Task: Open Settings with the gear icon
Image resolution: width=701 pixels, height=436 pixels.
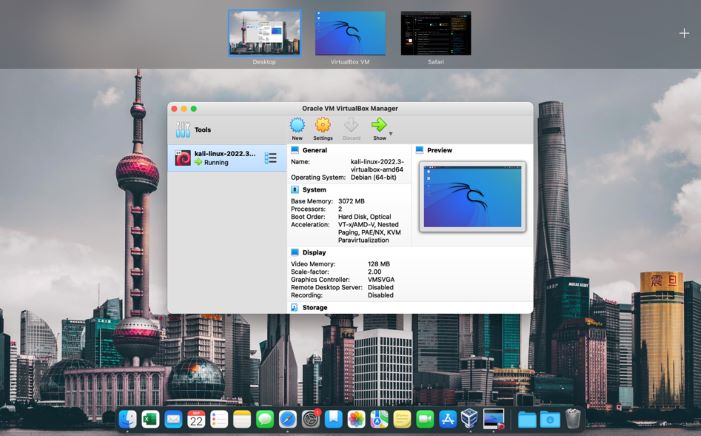Action: [323, 126]
